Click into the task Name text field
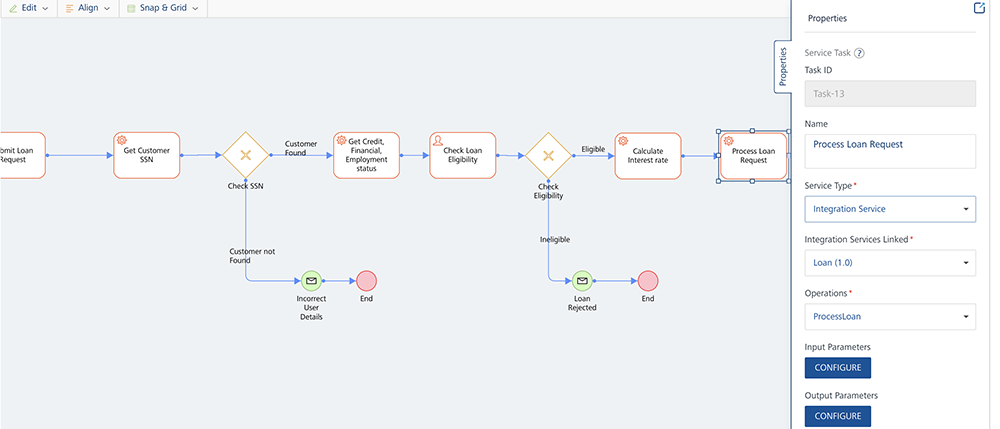 pos(889,151)
